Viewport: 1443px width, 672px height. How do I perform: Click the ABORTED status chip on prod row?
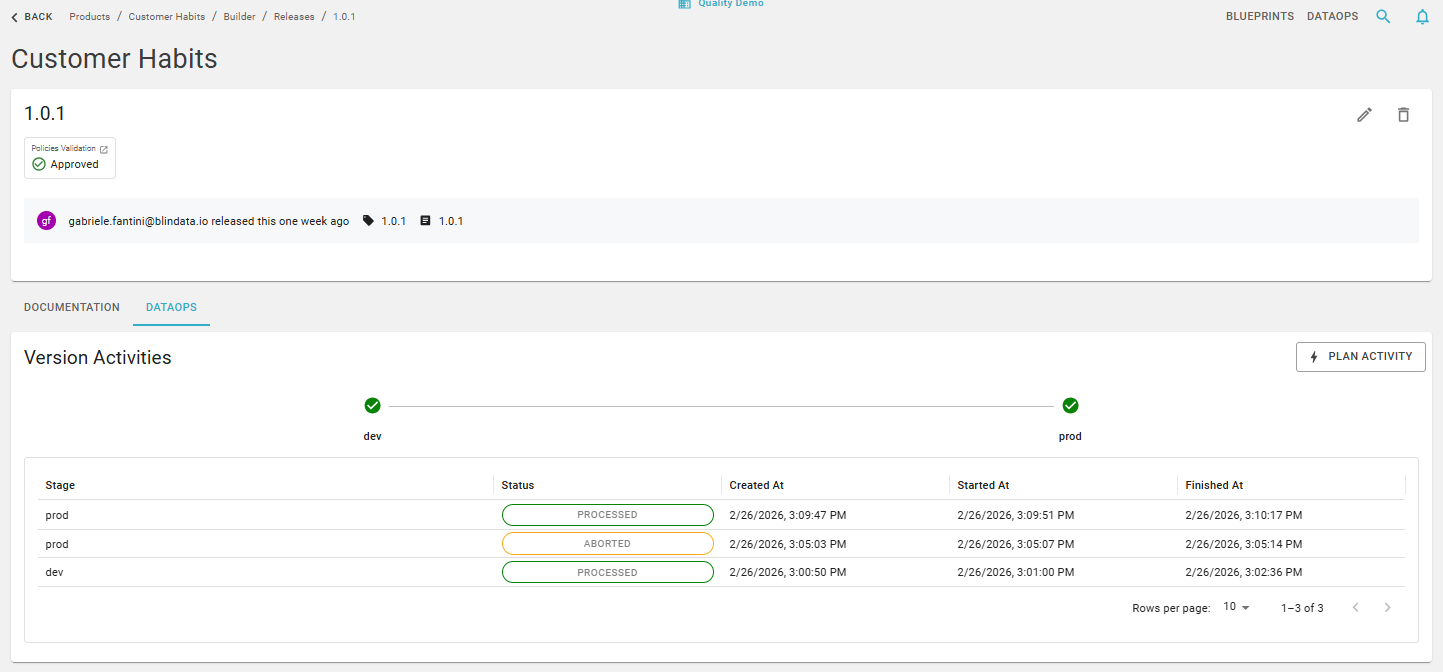pyautogui.click(x=607, y=543)
